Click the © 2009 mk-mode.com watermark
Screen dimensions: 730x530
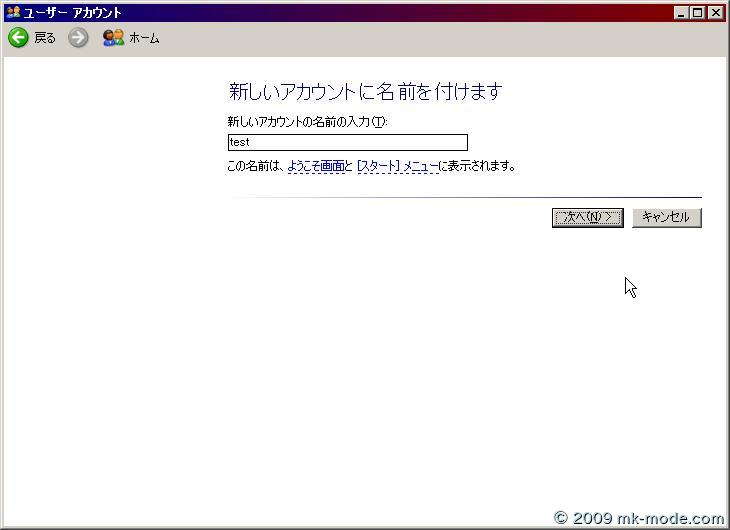click(x=639, y=518)
